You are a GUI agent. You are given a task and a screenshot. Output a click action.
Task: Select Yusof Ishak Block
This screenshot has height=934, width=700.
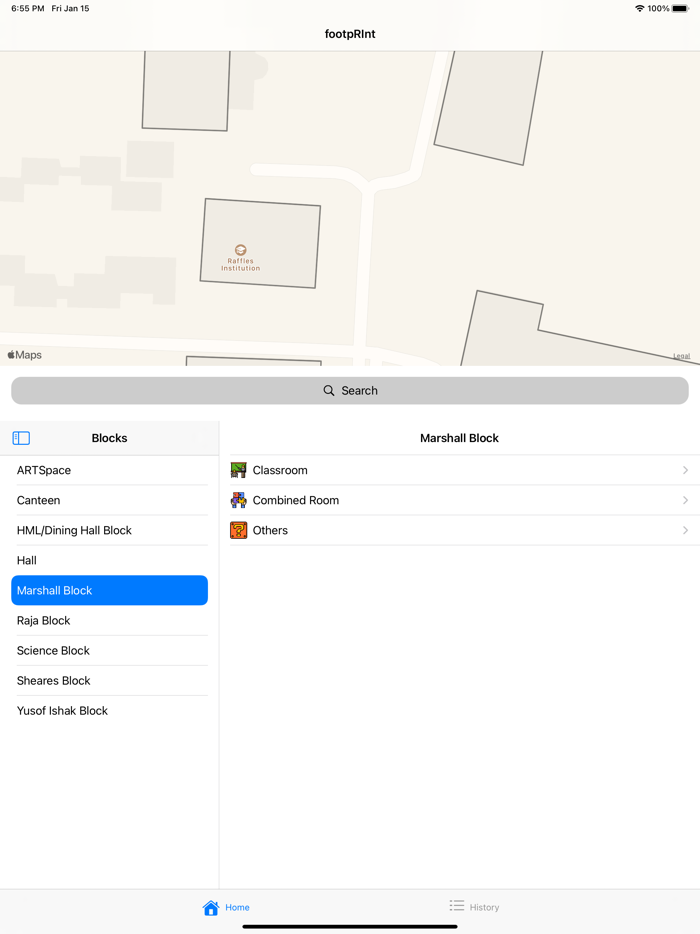pos(110,711)
